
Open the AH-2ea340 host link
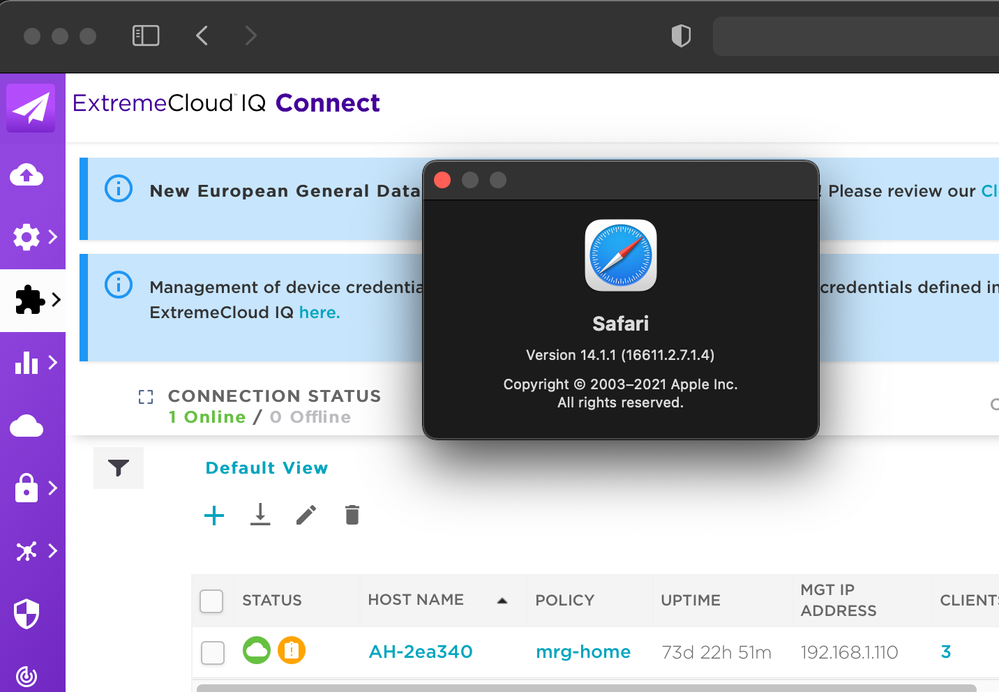(x=420, y=652)
